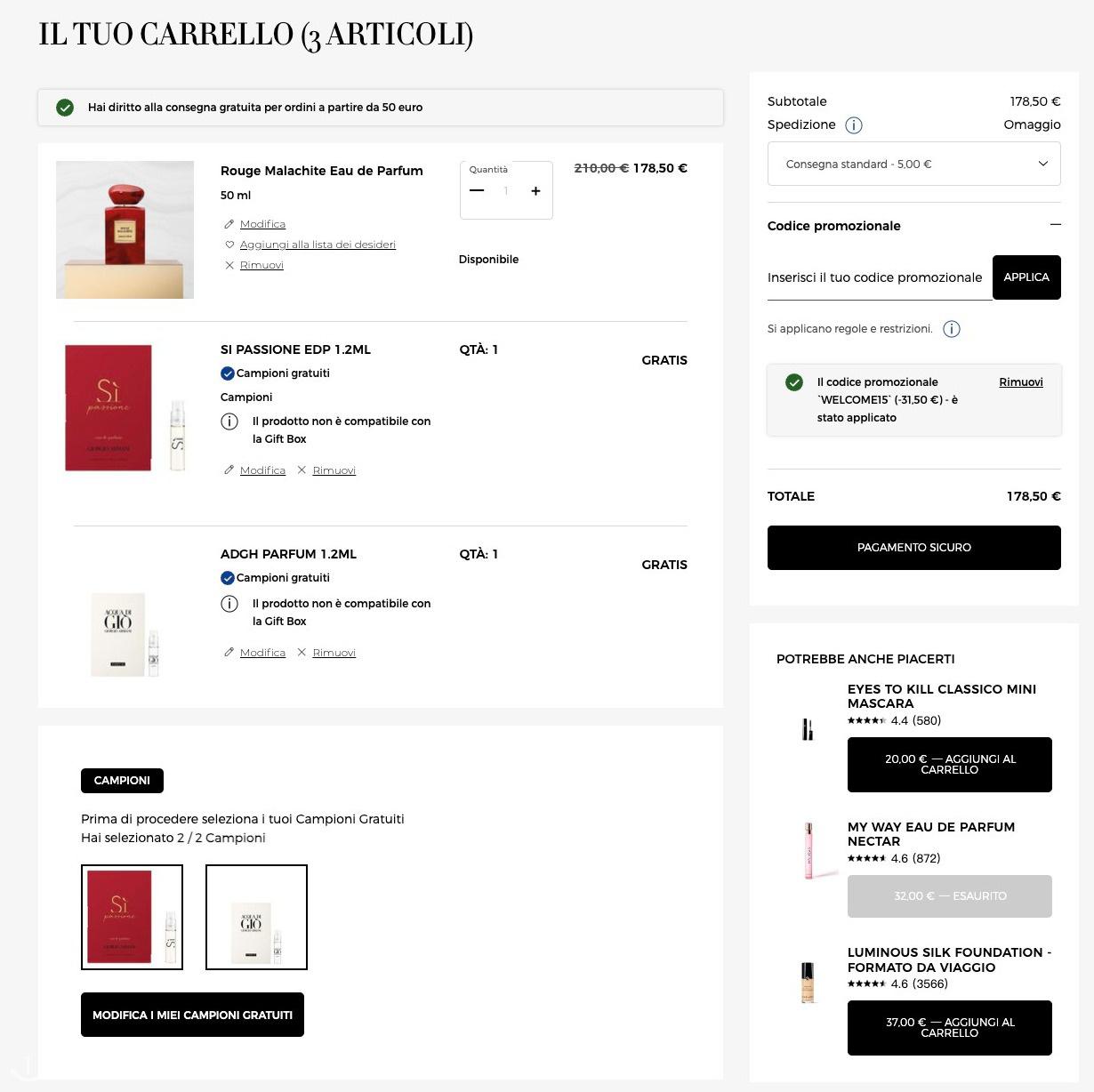Viewport: 1094px width, 1092px height.
Task: Click info icon beside regole e restrizioni
Action: tap(952, 329)
